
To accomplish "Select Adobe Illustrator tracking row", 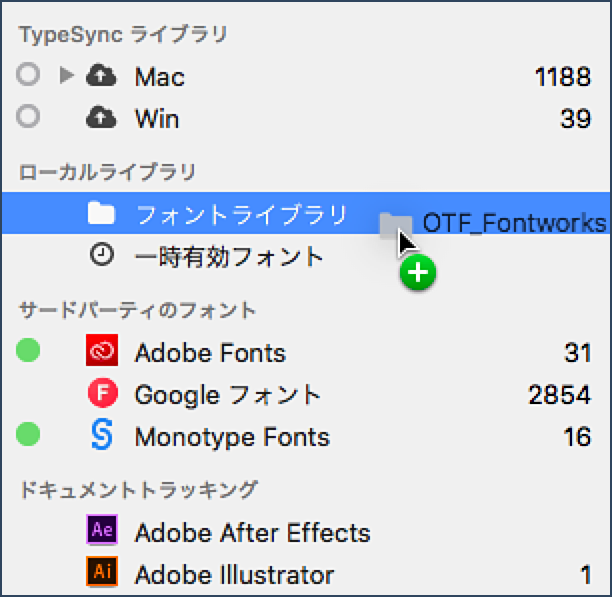I will [x=306, y=574].
